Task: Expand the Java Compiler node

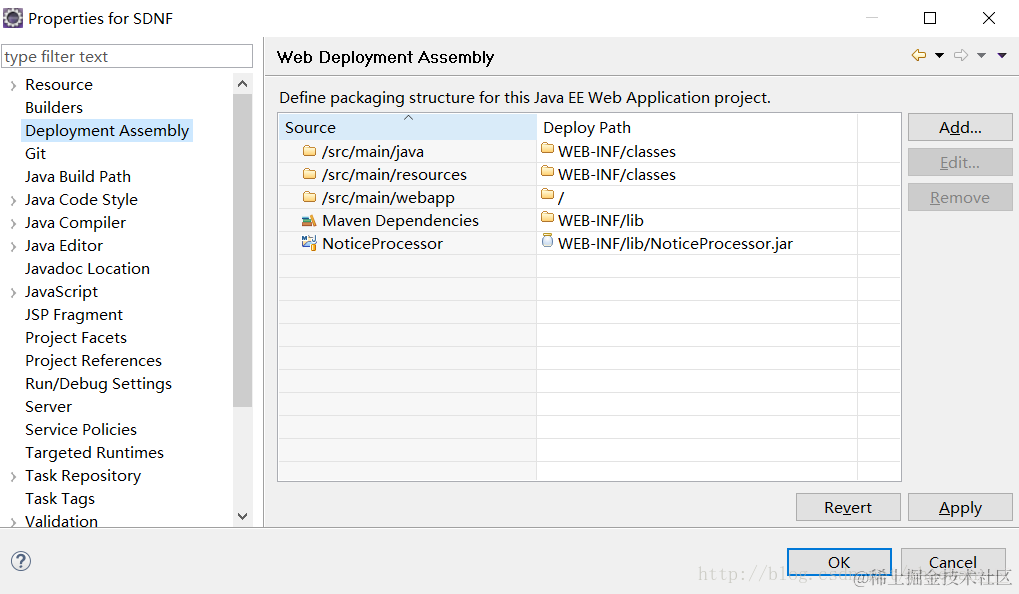Action: pos(13,224)
